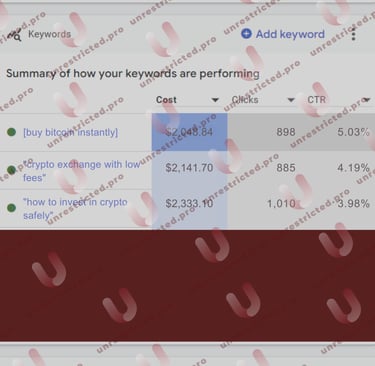This screenshot has width=375, height=366.
Task: Open the "crypto exchange with low fees" link
Action: (x=82, y=171)
